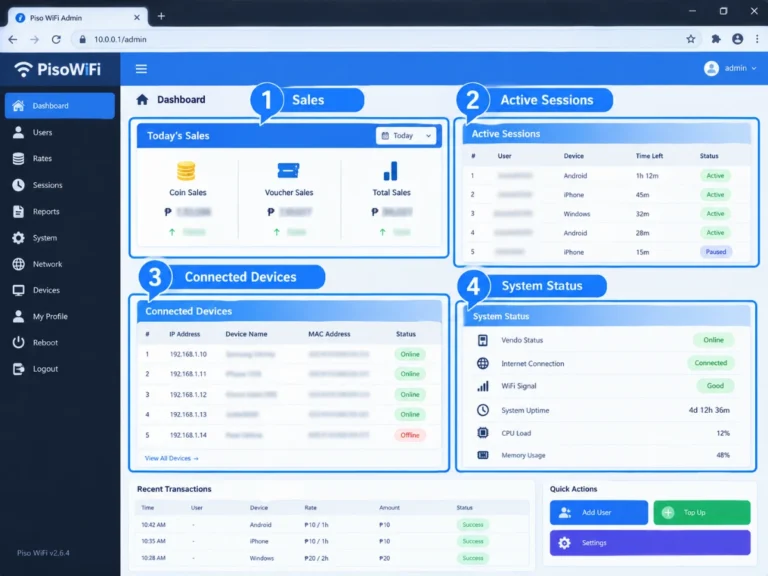Click the Add User button
This screenshot has width=768, height=576.
(x=599, y=512)
